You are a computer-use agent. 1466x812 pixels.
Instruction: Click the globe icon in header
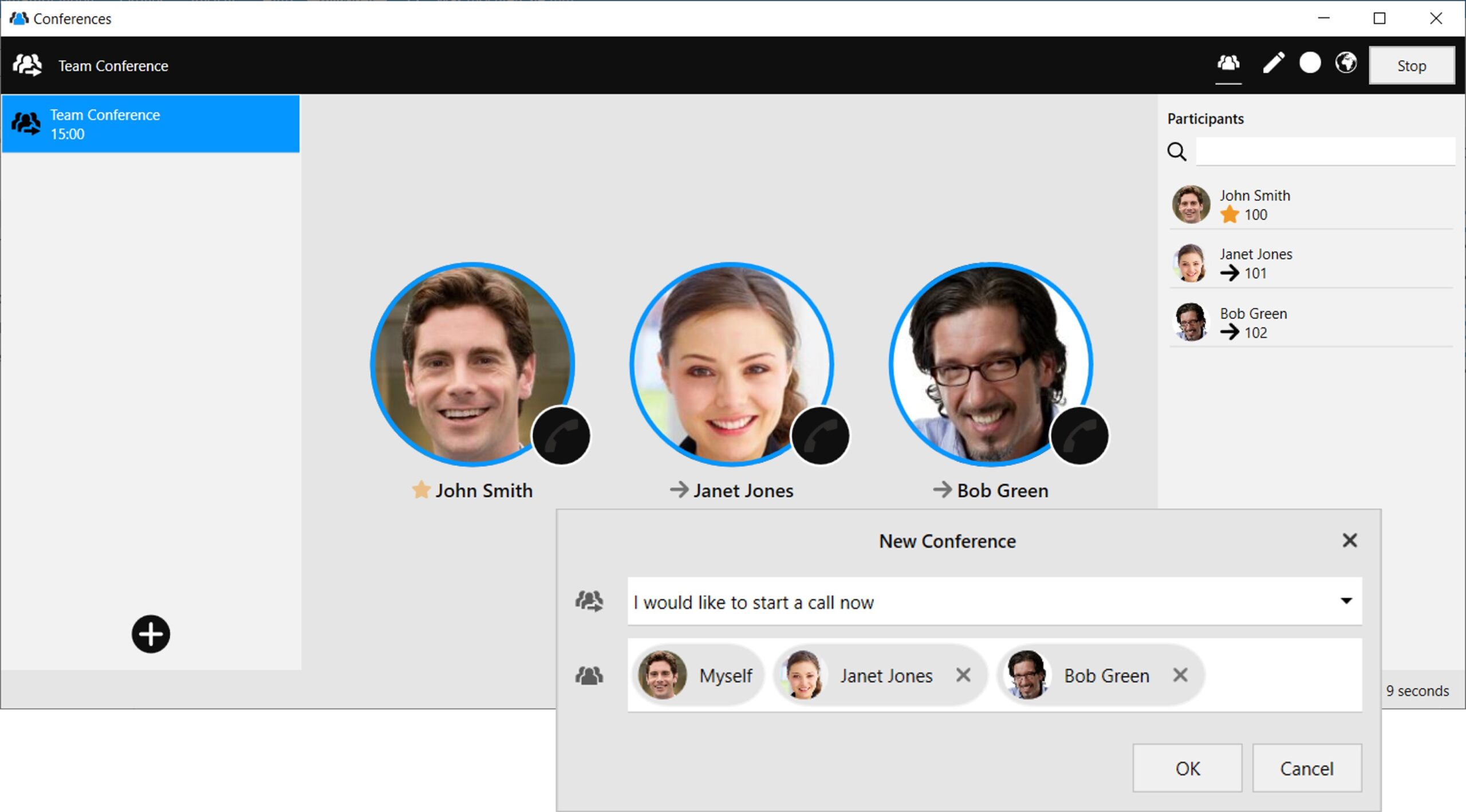(x=1346, y=63)
